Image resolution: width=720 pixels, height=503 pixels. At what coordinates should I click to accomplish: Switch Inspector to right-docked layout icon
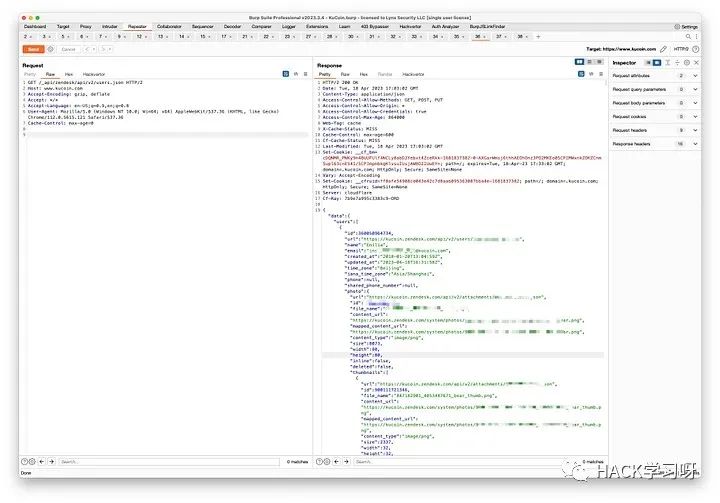point(657,62)
